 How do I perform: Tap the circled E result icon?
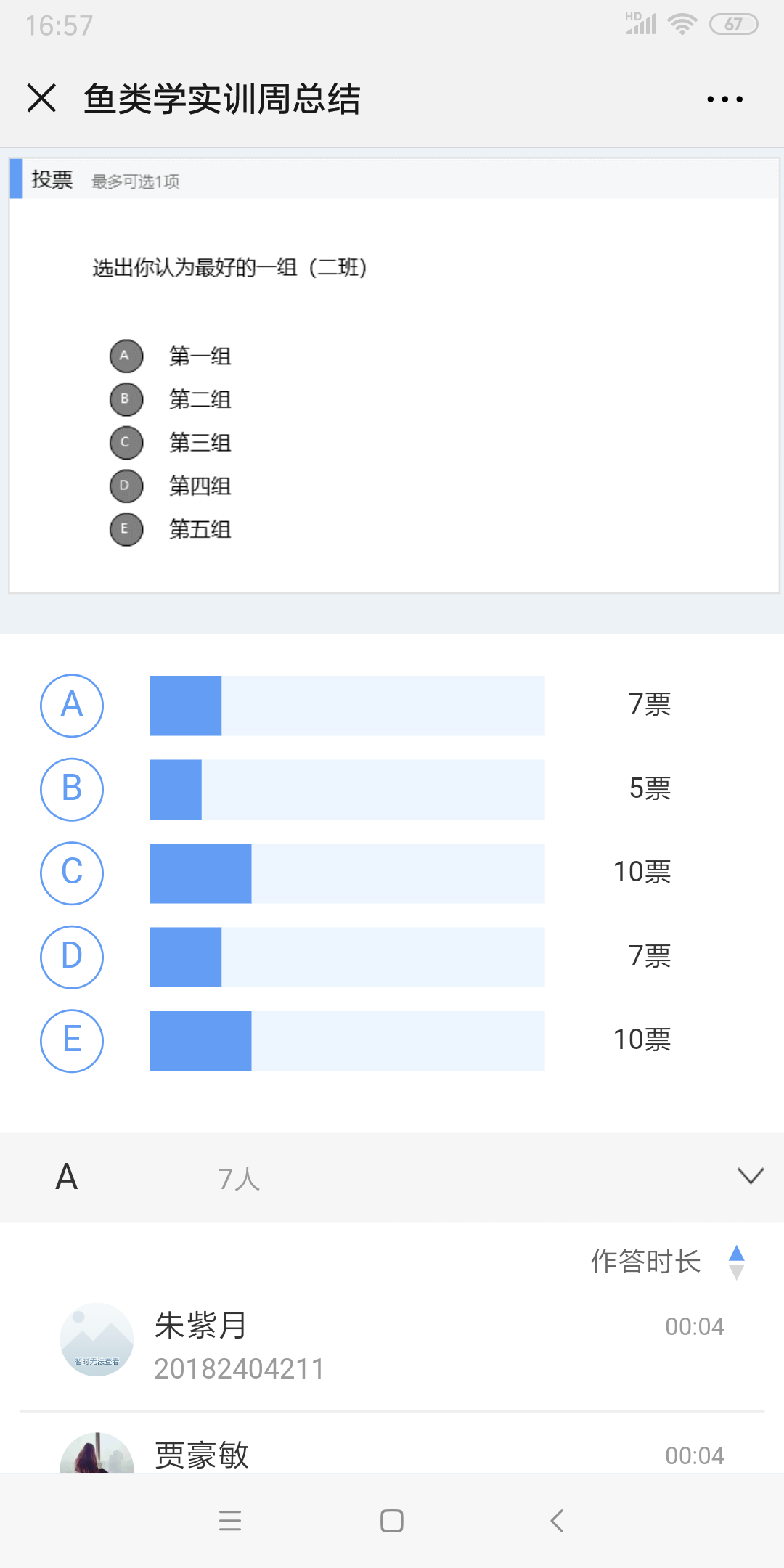coord(72,1041)
